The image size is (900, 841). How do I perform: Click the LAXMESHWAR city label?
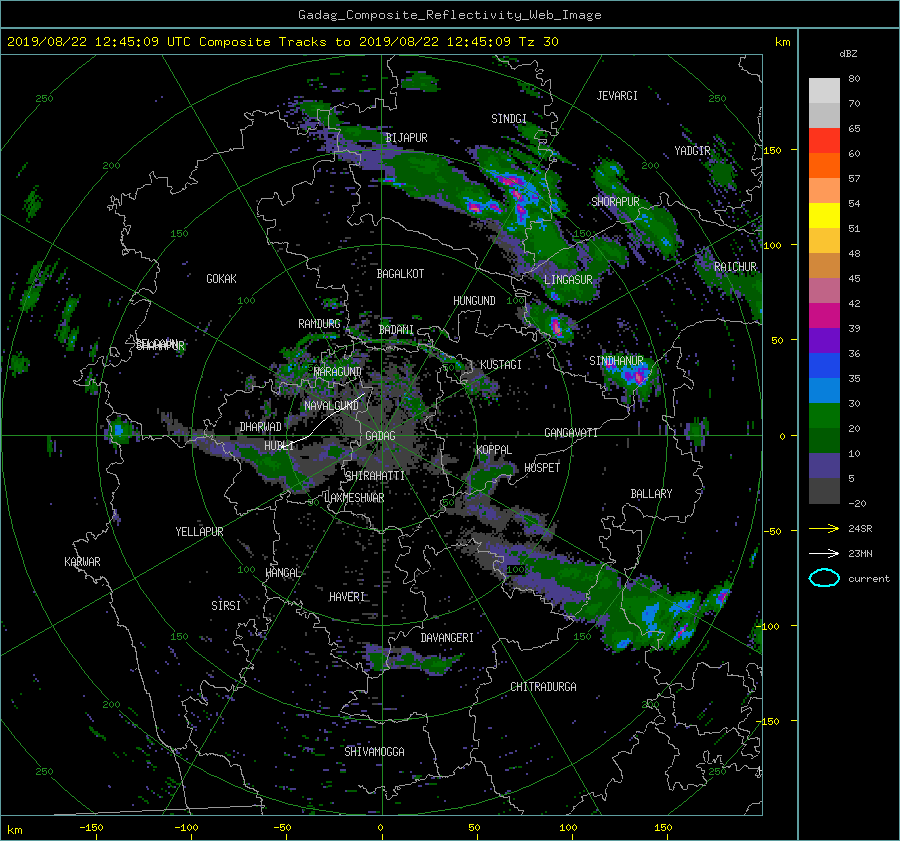[x=354, y=498]
